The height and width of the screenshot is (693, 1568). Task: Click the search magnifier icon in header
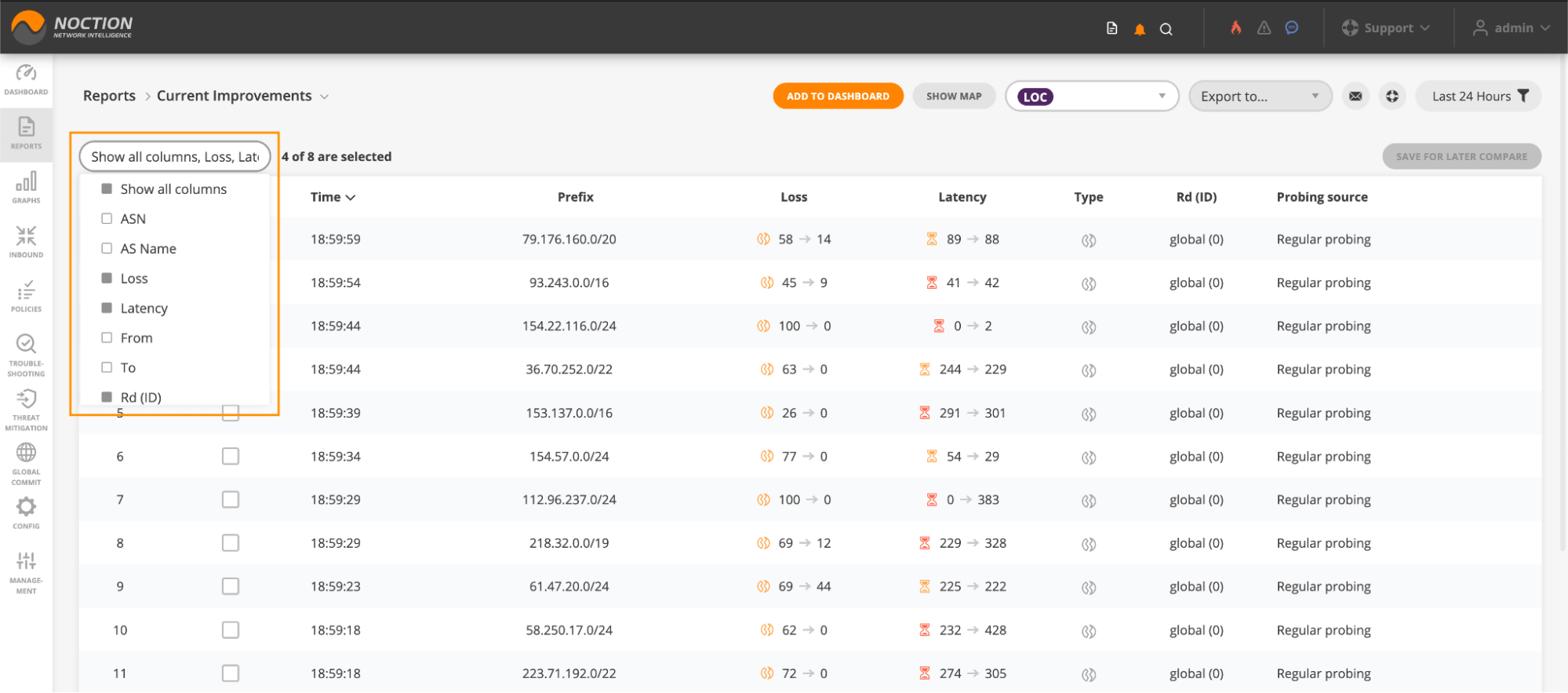(1166, 29)
